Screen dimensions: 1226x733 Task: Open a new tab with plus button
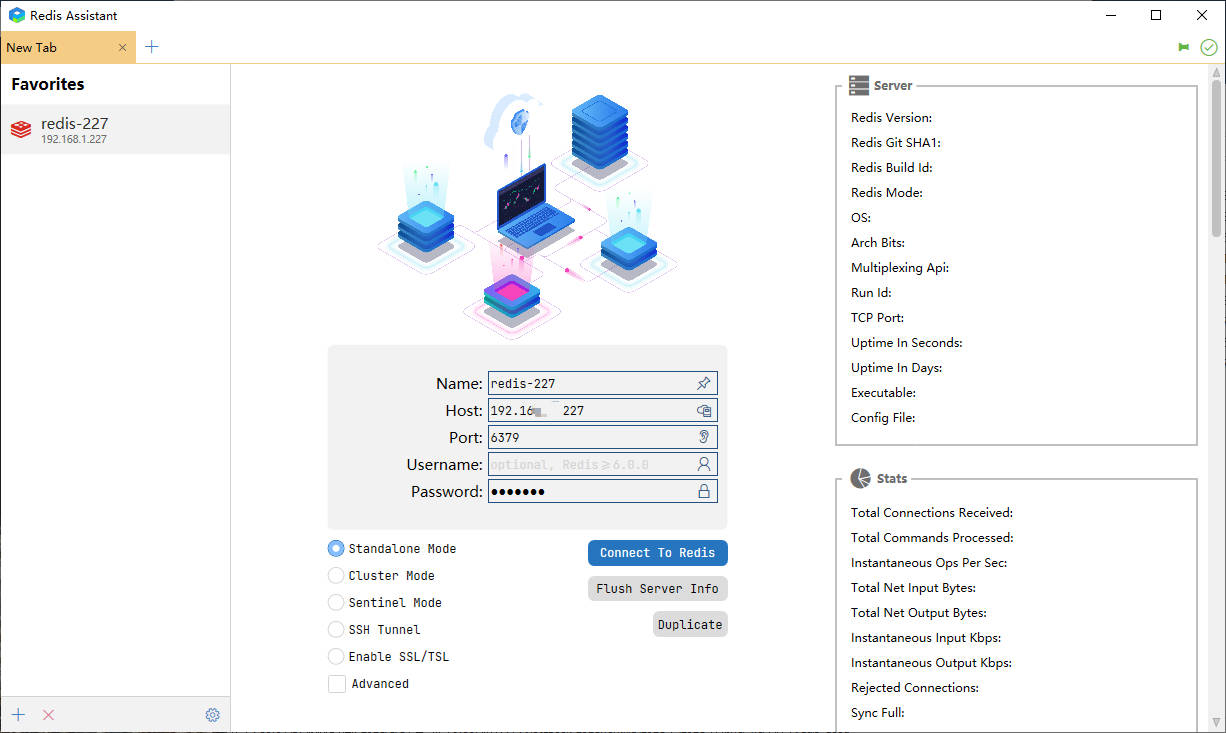(x=152, y=47)
